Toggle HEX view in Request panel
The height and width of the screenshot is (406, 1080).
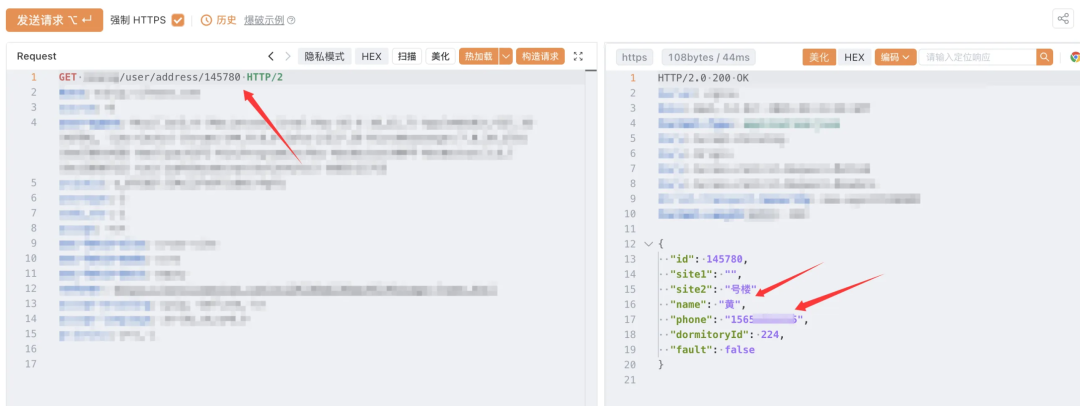click(371, 57)
